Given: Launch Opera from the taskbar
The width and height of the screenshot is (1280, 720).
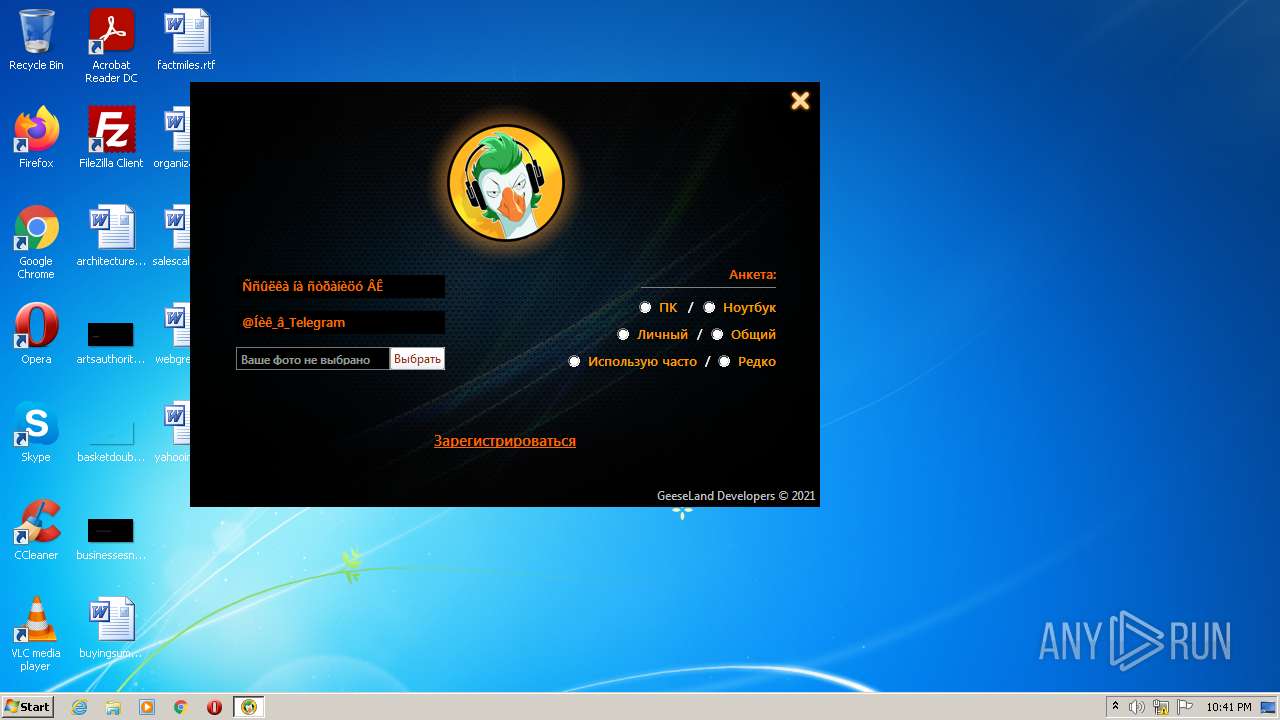Looking at the screenshot, I should point(214,707).
